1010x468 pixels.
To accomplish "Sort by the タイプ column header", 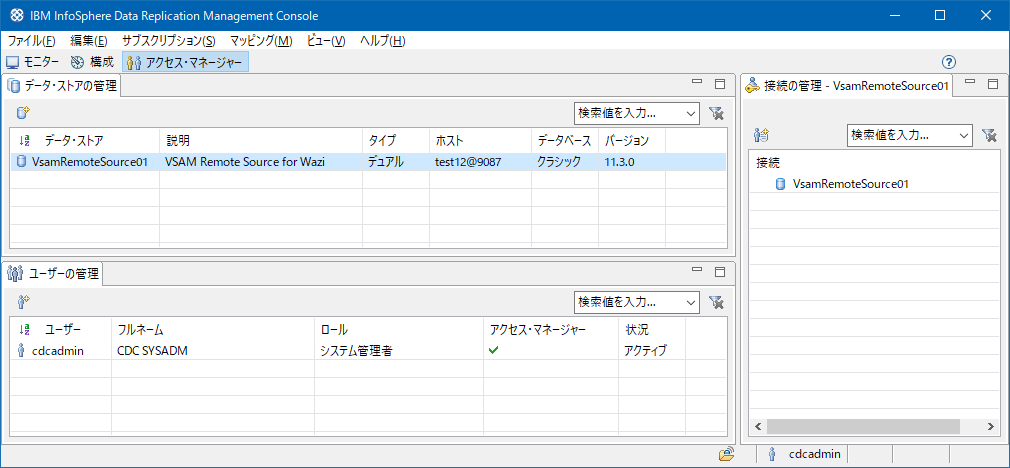I will click(395, 140).
